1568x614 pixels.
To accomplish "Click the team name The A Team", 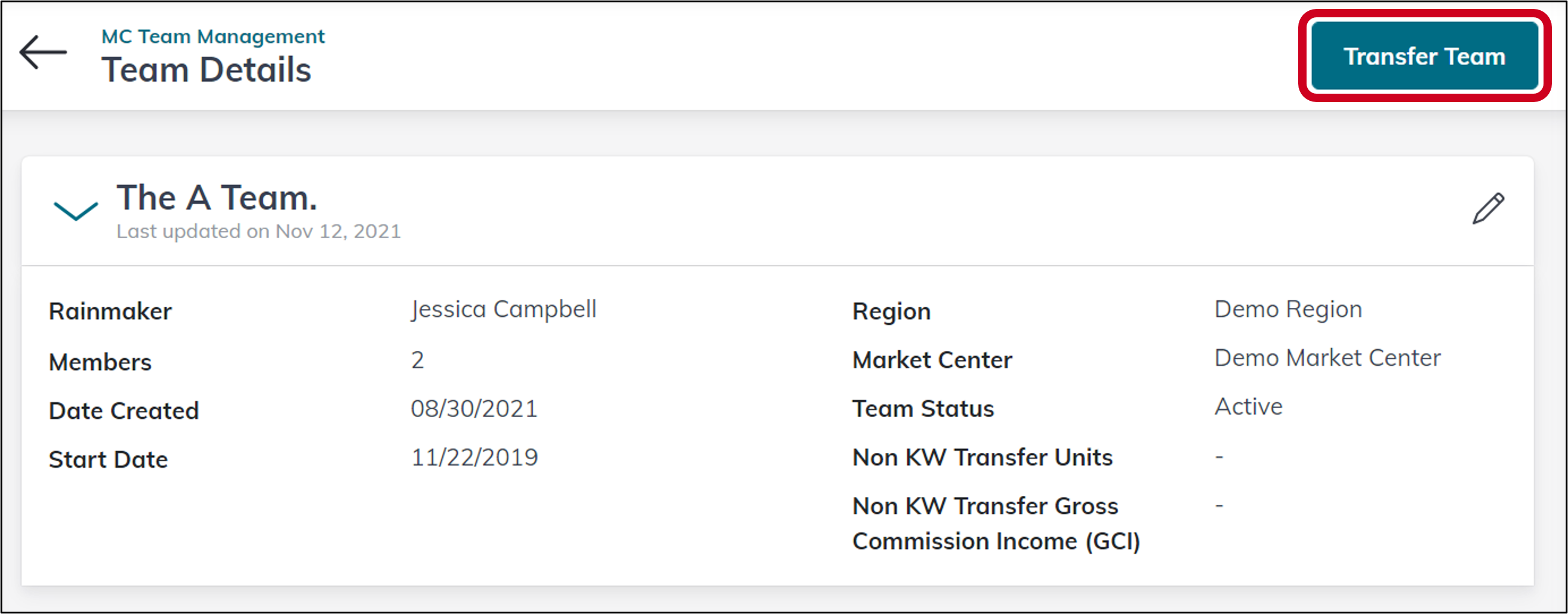I will point(215,196).
